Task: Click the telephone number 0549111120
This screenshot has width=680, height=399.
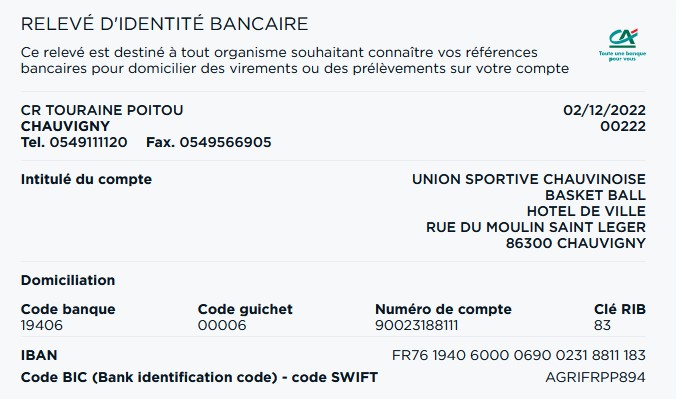Action: click(x=88, y=142)
